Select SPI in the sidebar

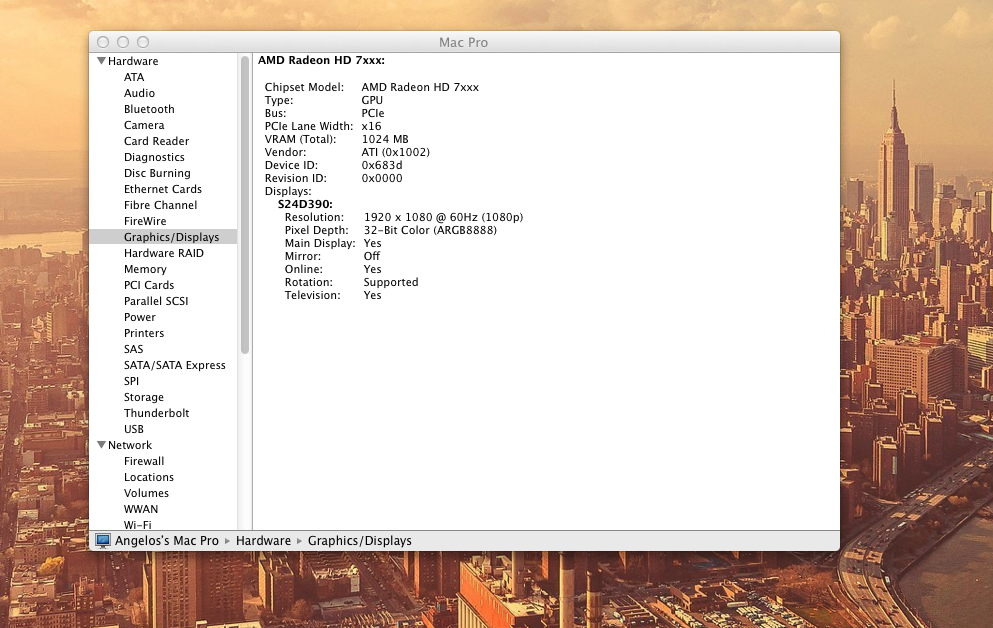(131, 381)
